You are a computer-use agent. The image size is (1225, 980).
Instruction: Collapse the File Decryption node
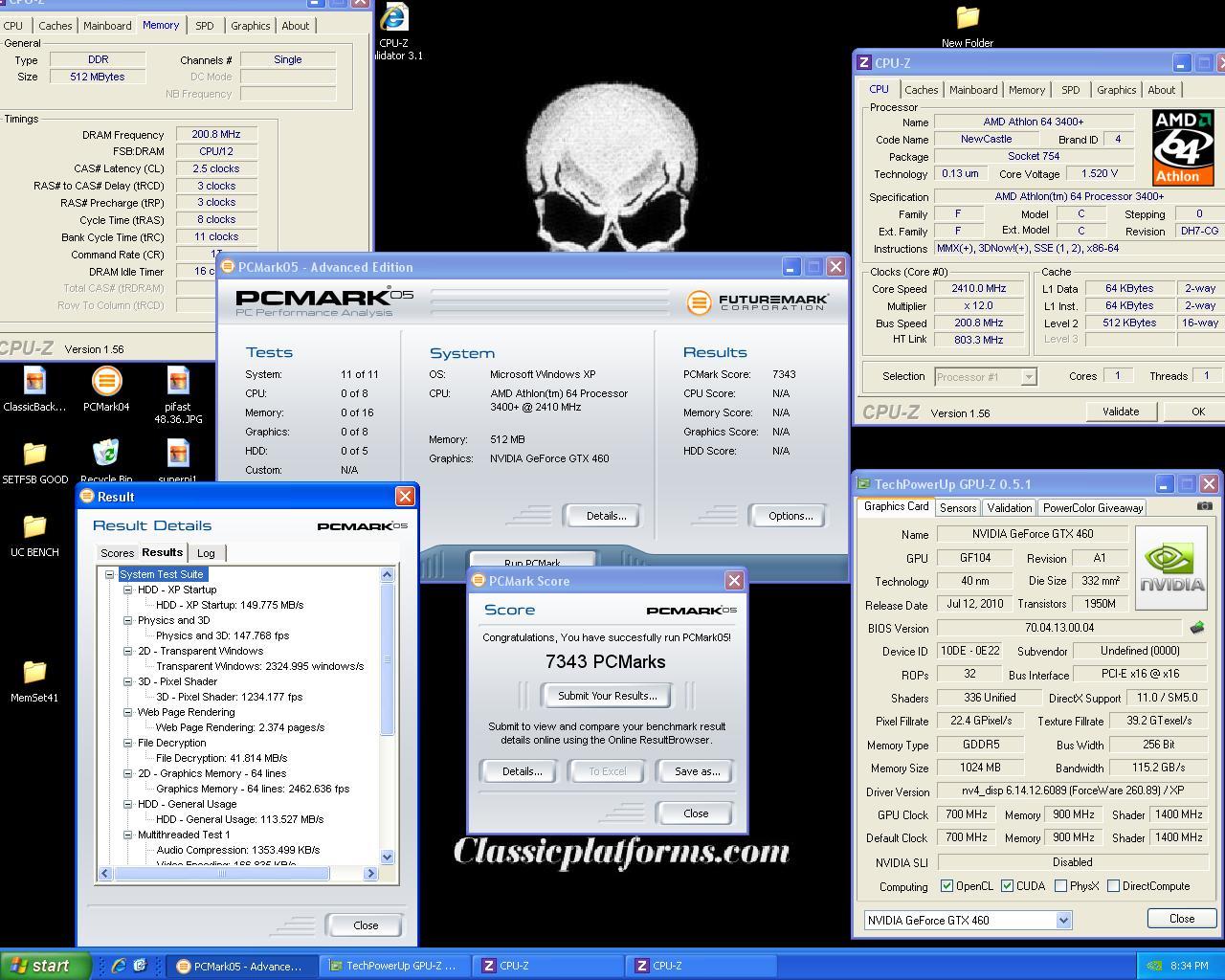pos(127,743)
